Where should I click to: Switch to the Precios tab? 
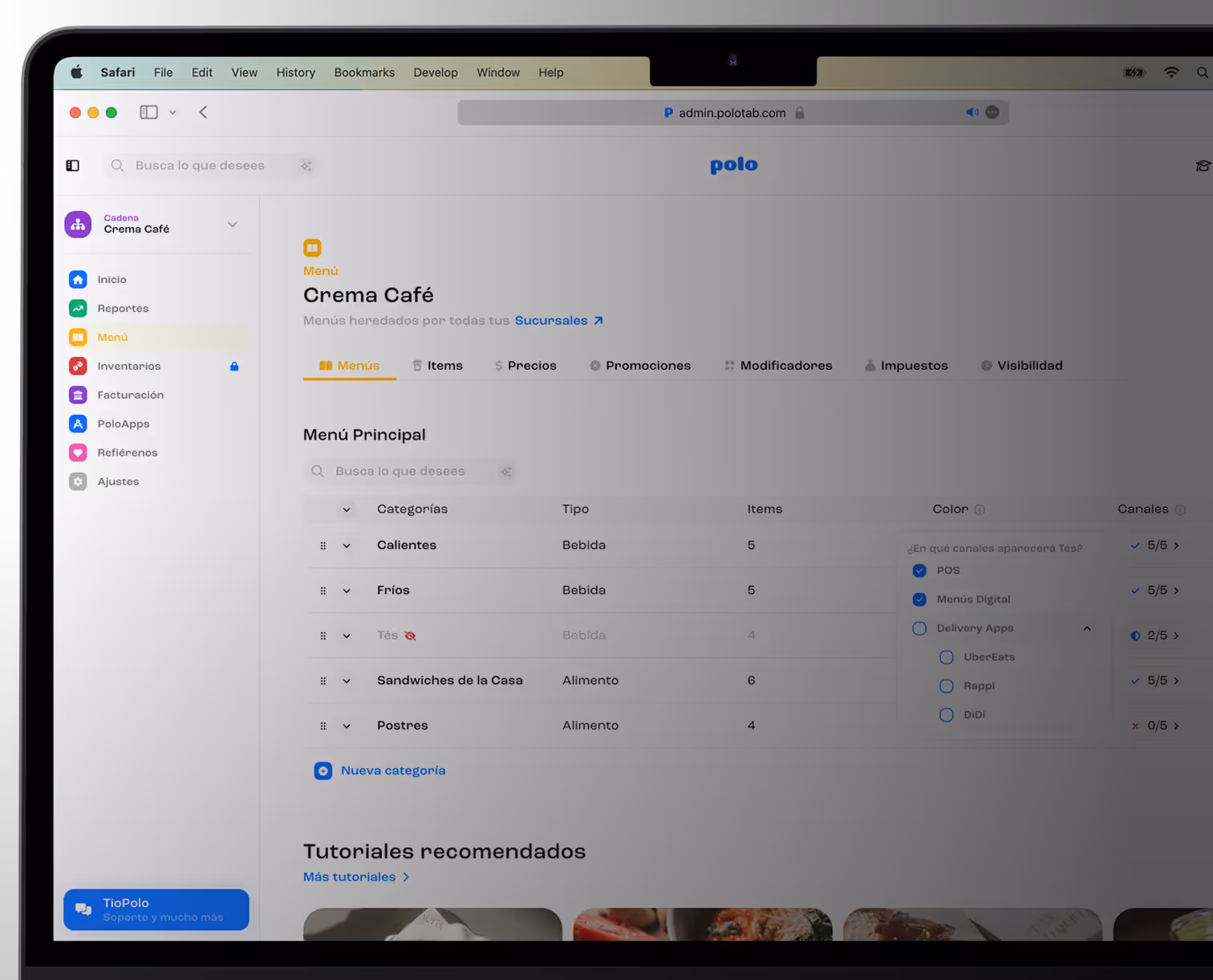[525, 366]
